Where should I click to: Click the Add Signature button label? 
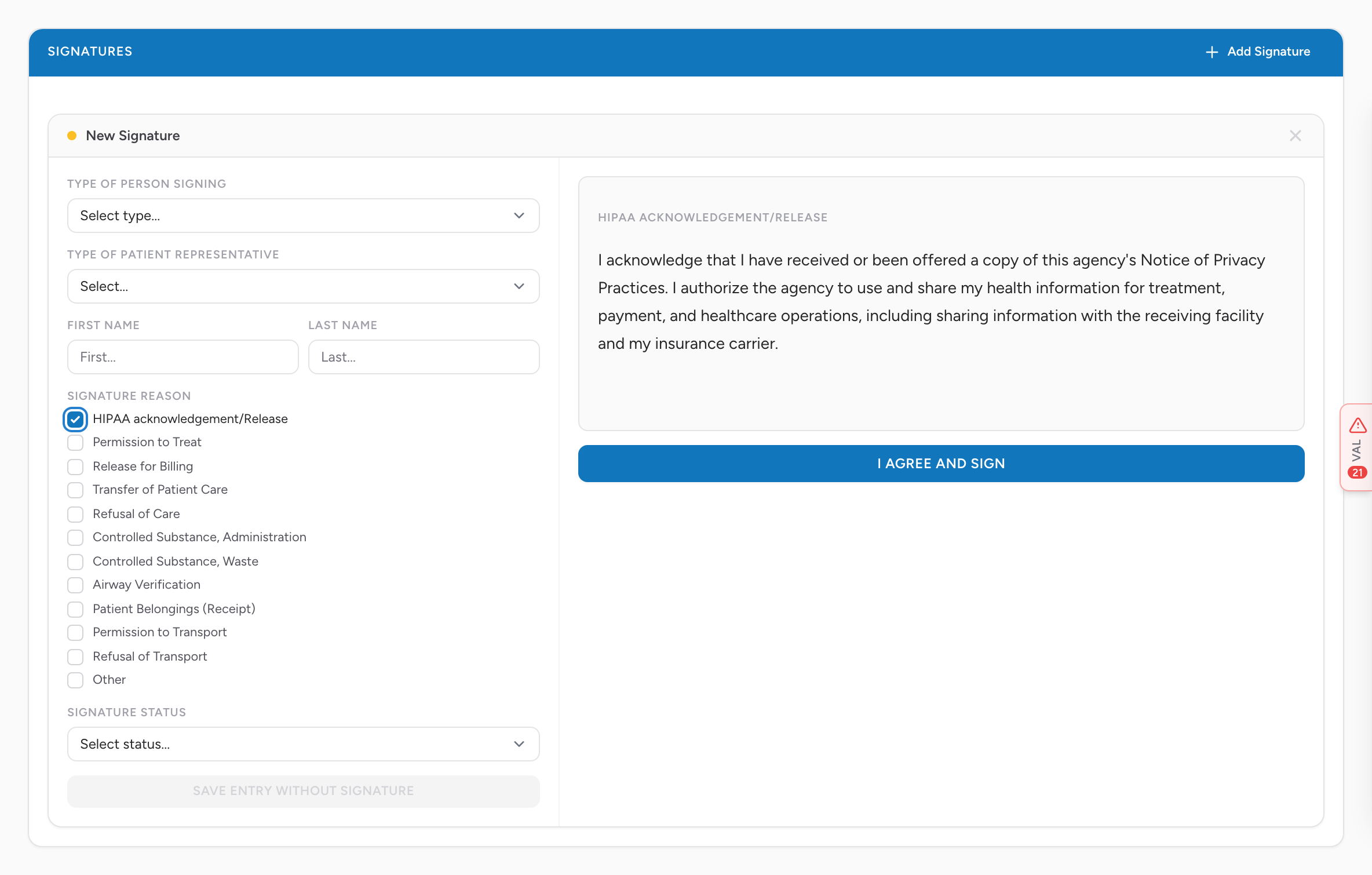pos(1269,52)
